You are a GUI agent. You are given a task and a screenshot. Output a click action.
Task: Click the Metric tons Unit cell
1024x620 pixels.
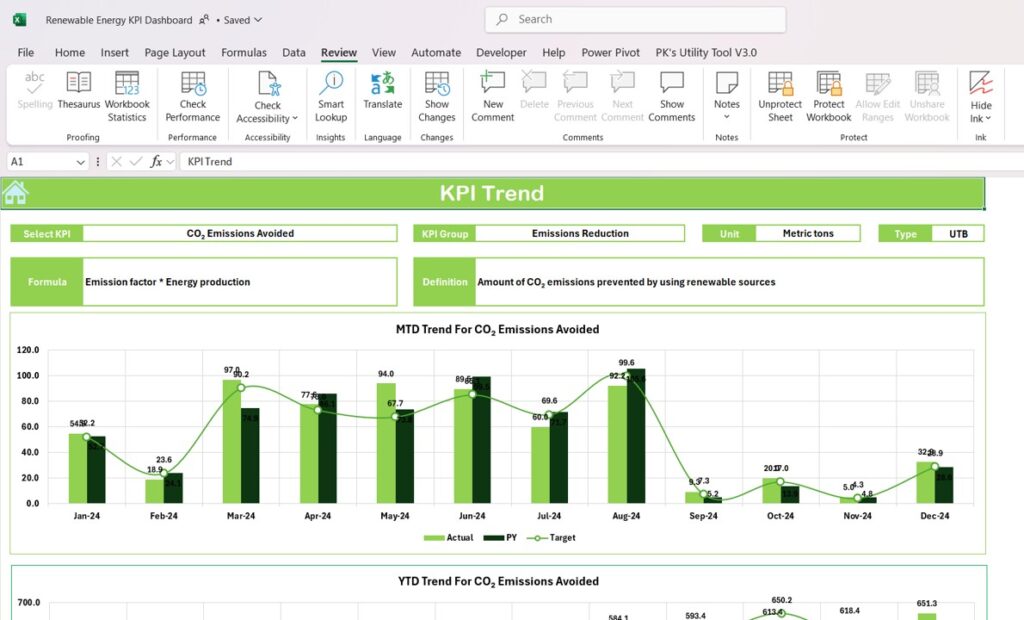808,233
